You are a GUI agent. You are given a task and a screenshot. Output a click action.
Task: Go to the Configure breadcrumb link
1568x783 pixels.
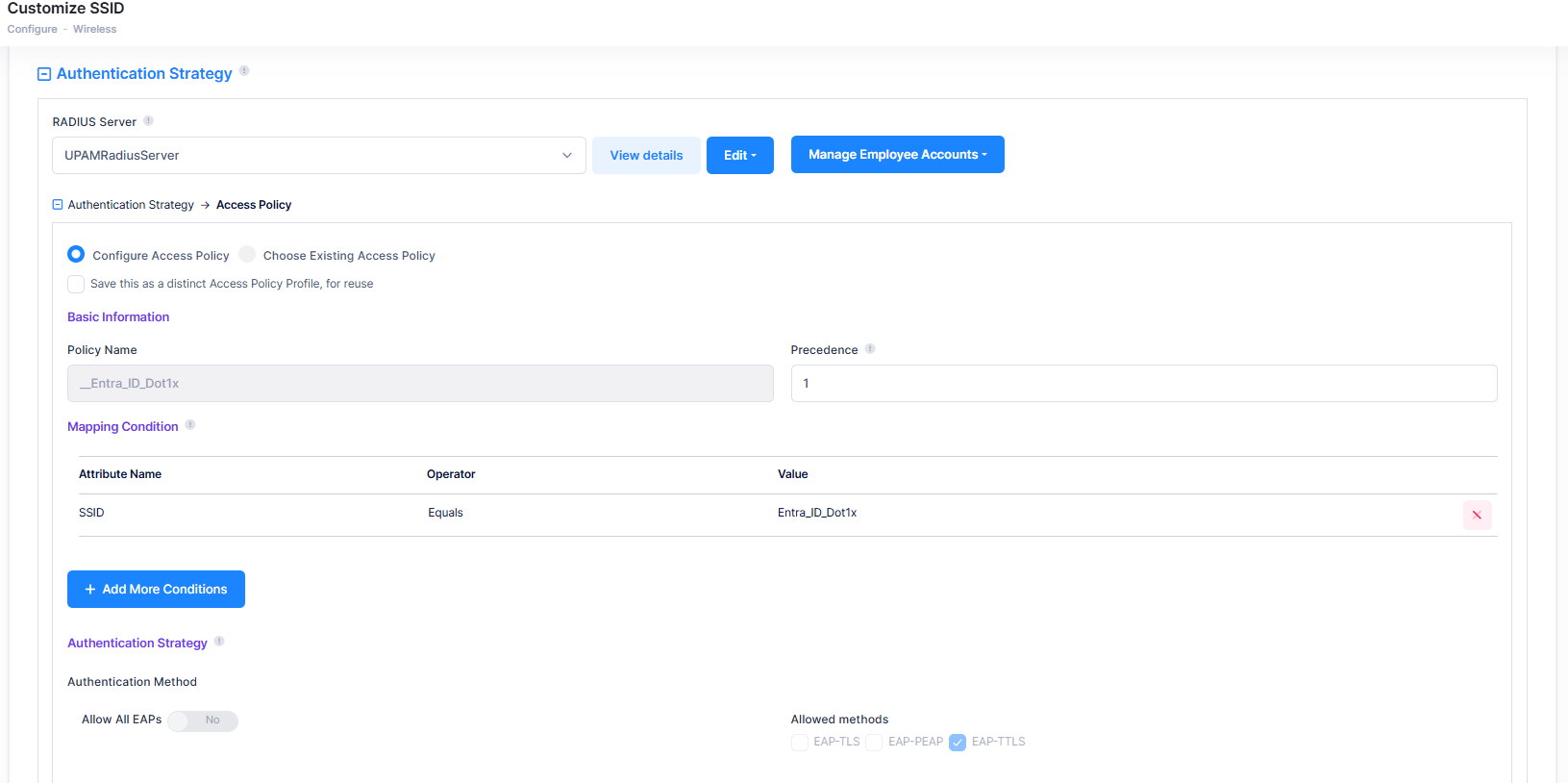coord(33,29)
